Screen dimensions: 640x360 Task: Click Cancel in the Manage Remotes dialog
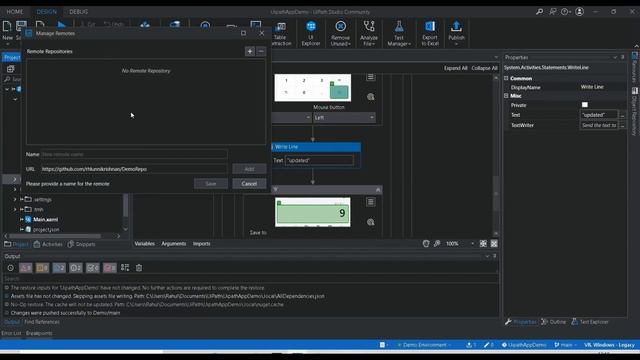pyautogui.click(x=249, y=184)
